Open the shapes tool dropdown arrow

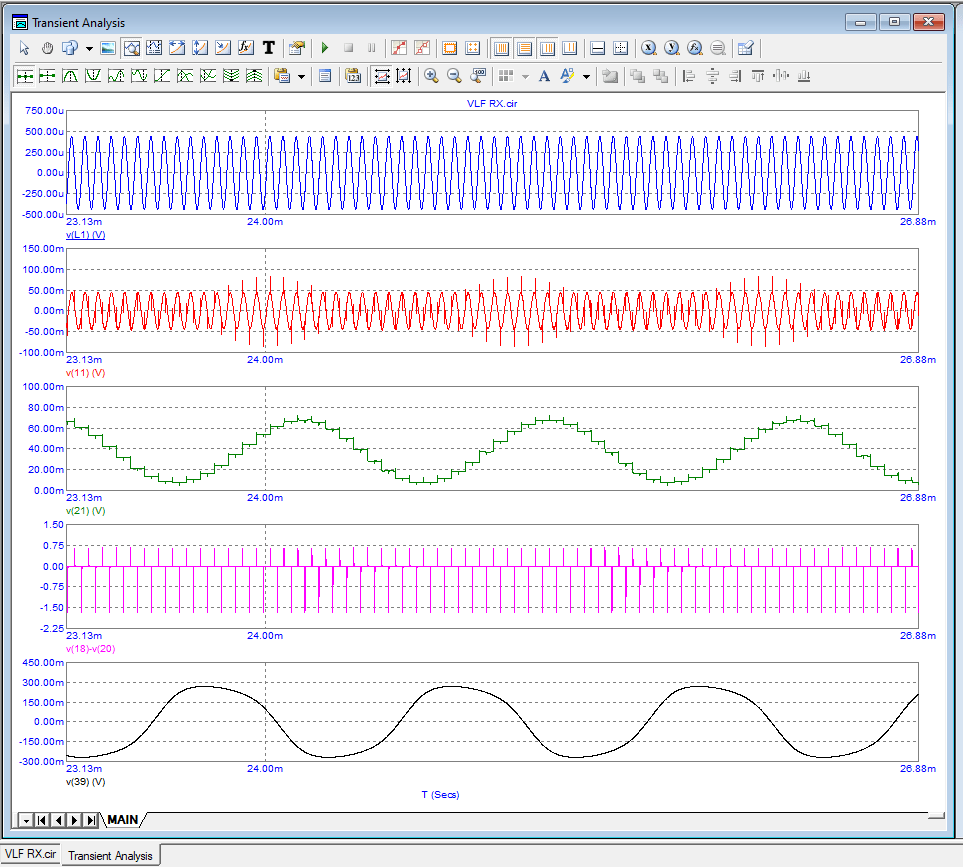pyautogui.click(x=89, y=48)
